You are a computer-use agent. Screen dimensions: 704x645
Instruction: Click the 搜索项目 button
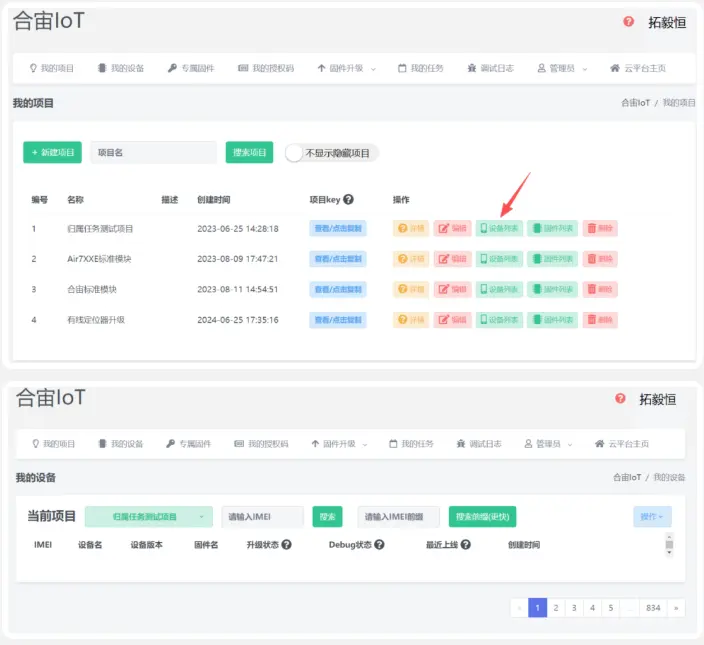(249, 152)
